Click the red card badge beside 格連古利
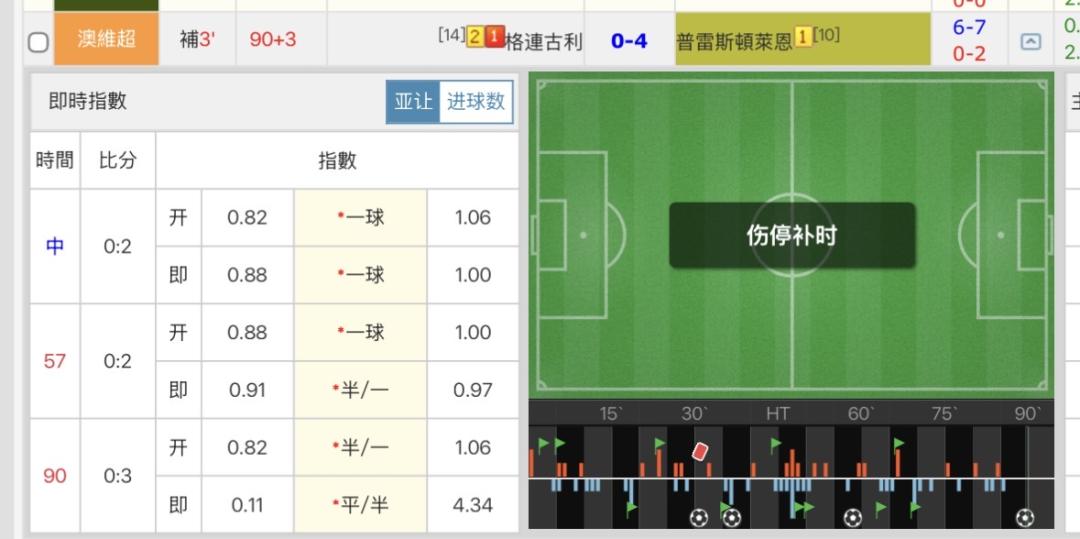Screen dimensions: 1080x539 click(x=494, y=38)
